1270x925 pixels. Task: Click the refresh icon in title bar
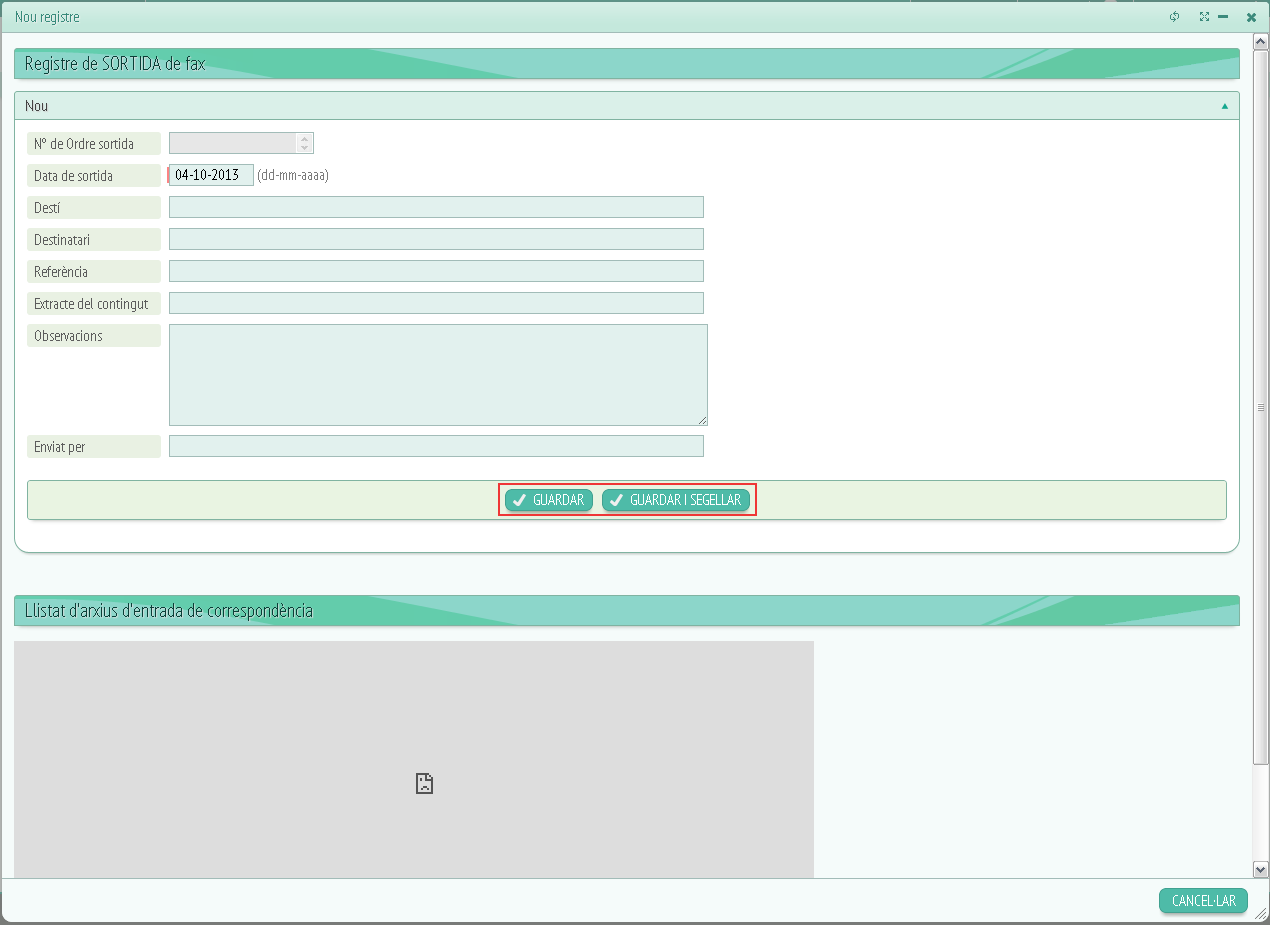point(1175,17)
